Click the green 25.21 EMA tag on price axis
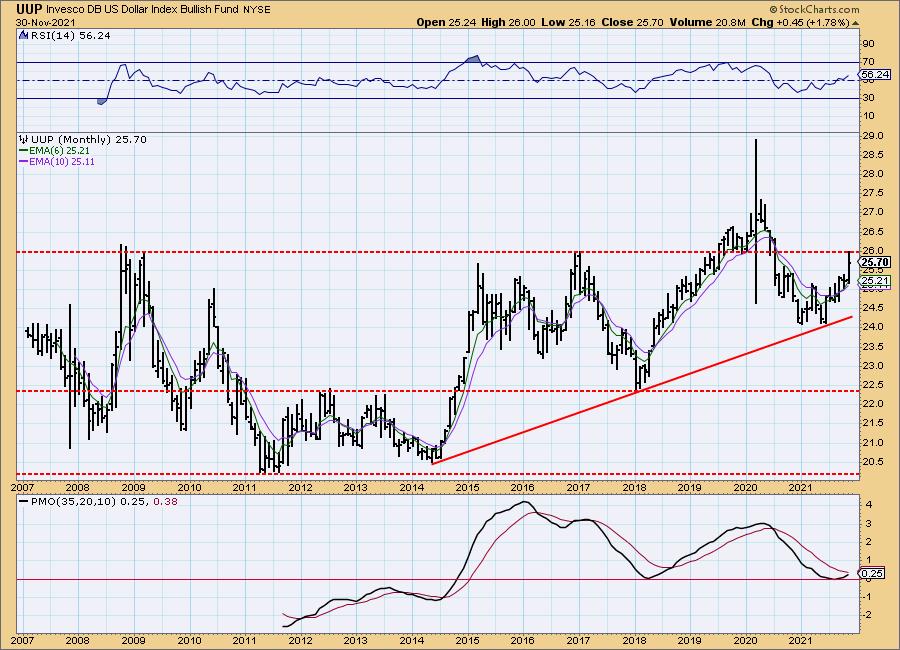 (x=875, y=281)
